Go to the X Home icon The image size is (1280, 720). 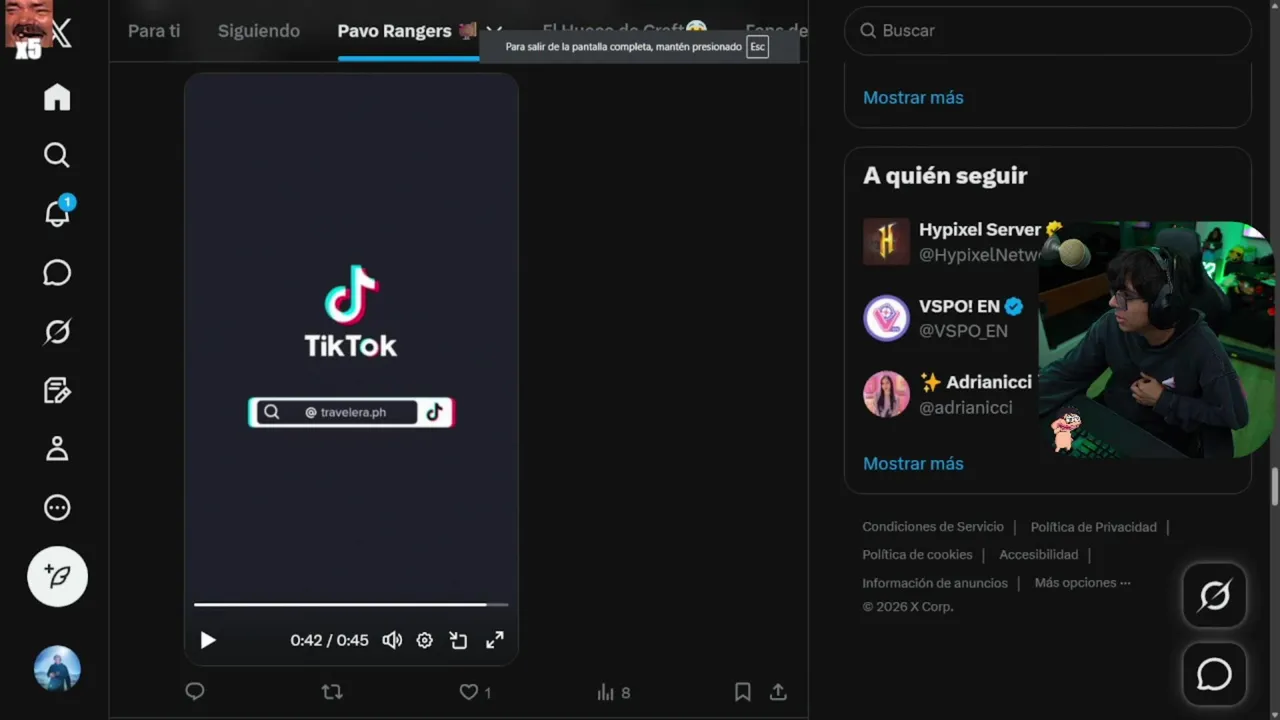click(x=57, y=97)
